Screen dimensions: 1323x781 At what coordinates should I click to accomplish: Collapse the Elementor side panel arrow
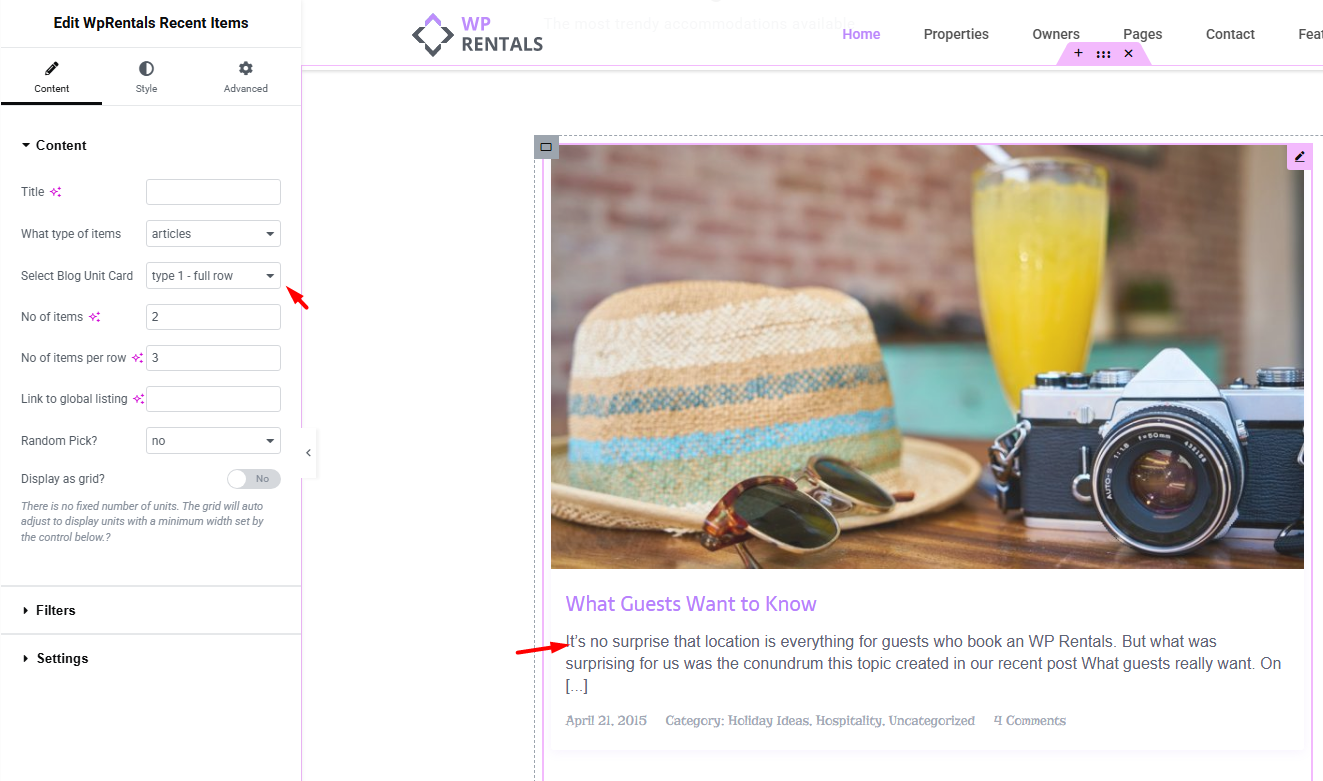[x=308, y=453]
